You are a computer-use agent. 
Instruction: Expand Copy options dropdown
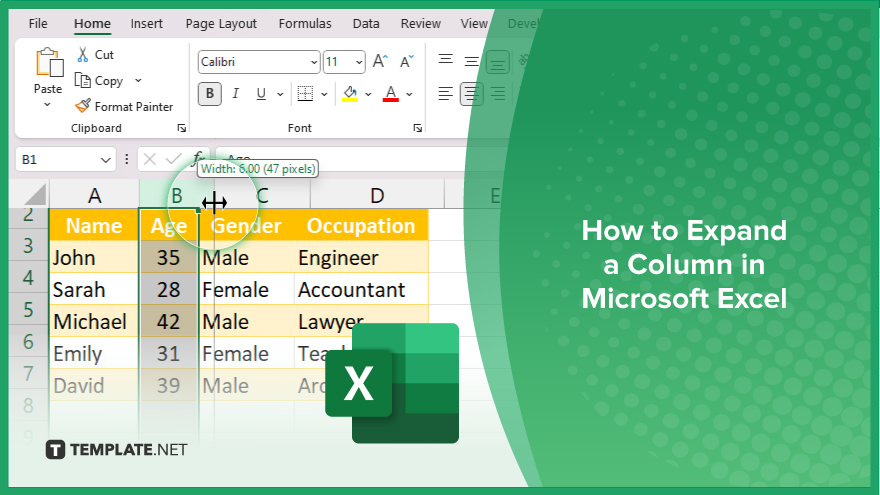click(138, 80)
